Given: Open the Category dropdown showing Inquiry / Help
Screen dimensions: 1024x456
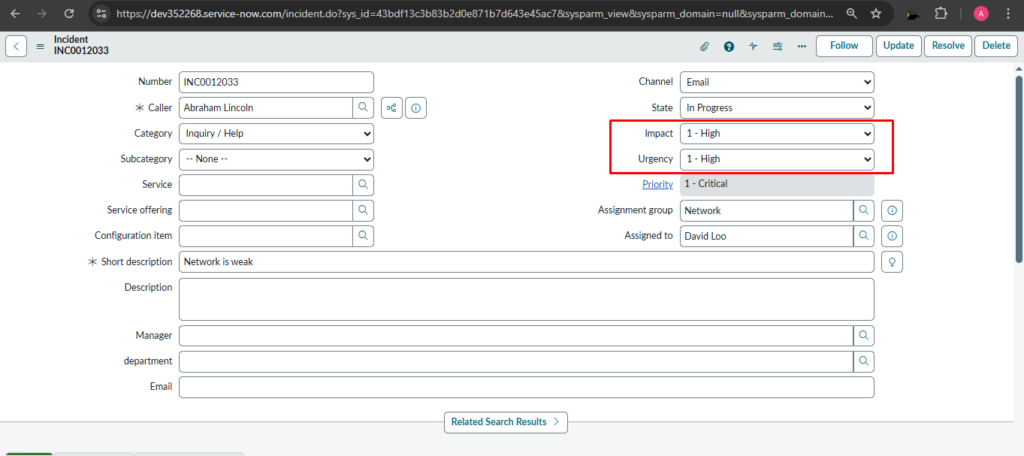Looking at the screenshot, I should [x=276, y=133].
